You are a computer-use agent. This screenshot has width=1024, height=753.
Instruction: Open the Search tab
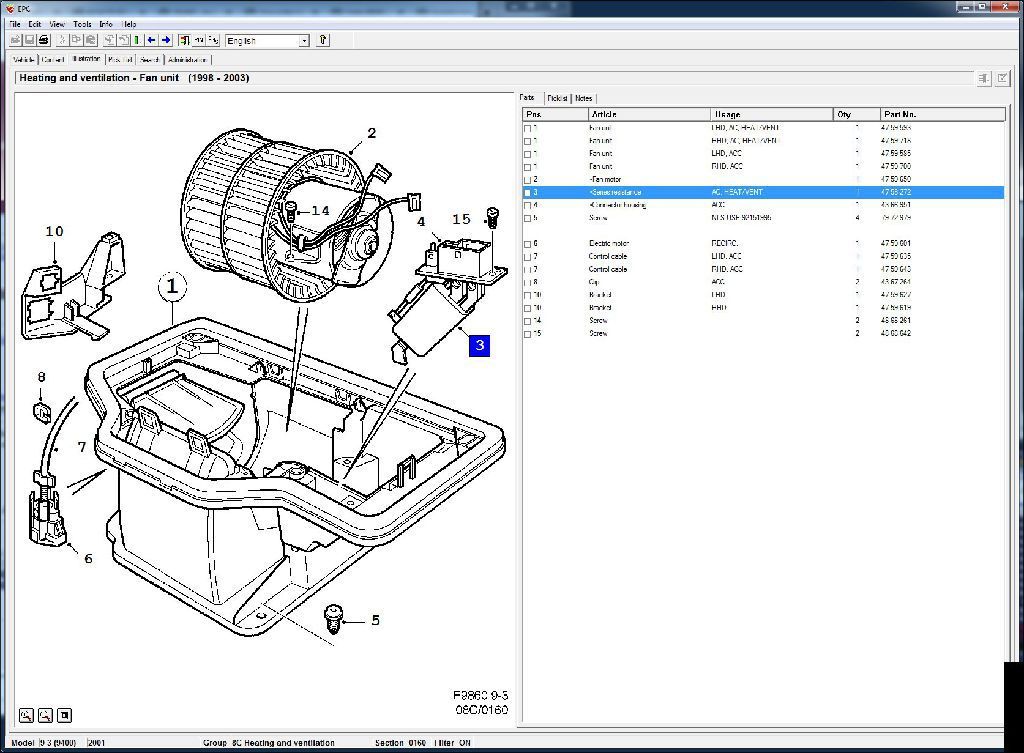tap(149, 60)
